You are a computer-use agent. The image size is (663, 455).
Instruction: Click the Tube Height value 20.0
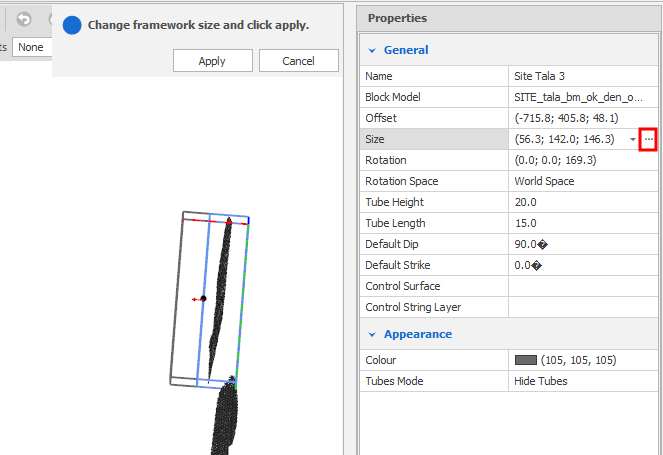pyautogui.click(x=580, y=202)
